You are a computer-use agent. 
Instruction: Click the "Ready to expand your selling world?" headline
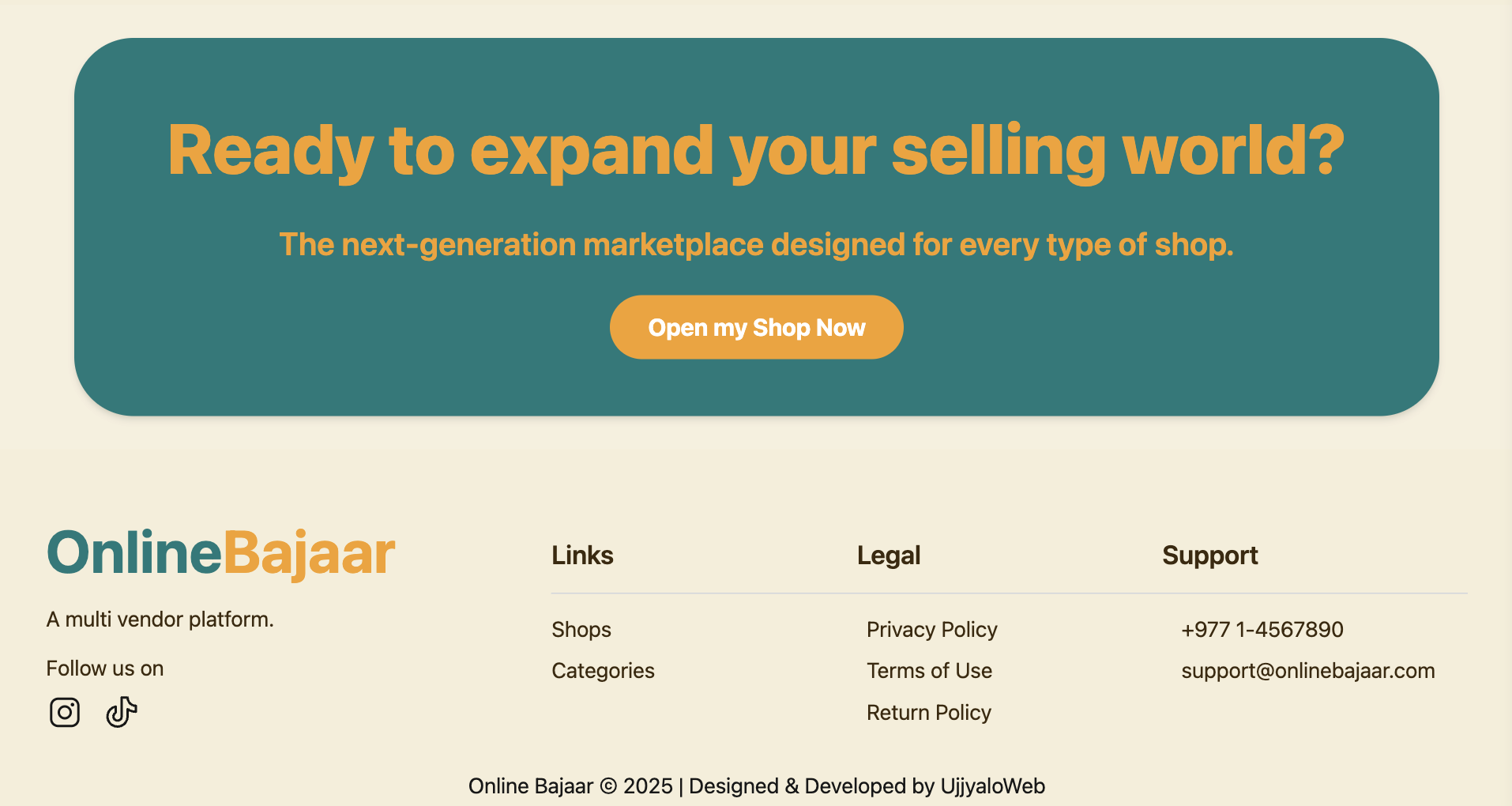[x=756, y=150]
